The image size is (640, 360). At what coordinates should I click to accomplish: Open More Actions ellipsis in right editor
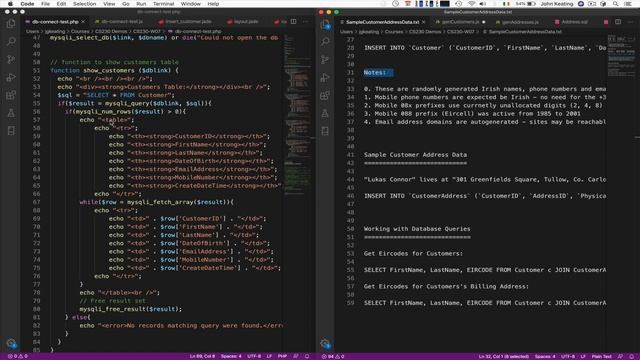[630, 22]
